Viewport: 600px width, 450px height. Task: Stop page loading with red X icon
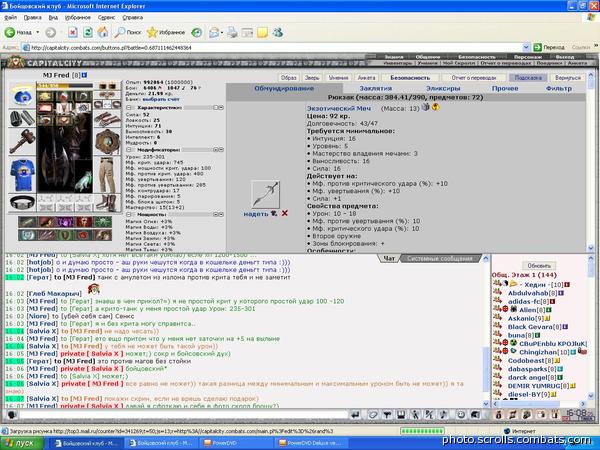click(72, 33)
